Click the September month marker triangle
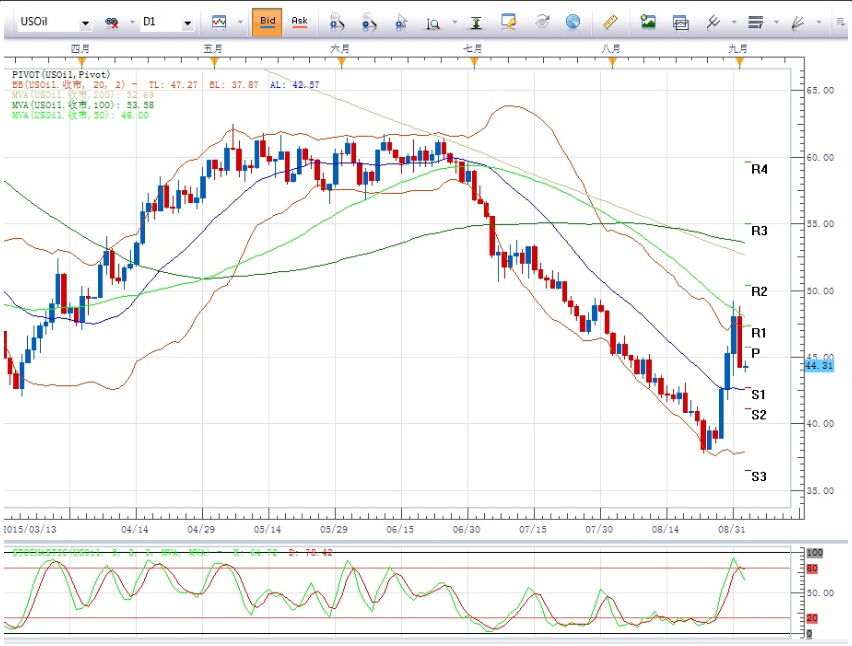852x646 pixels. point(740,62)
